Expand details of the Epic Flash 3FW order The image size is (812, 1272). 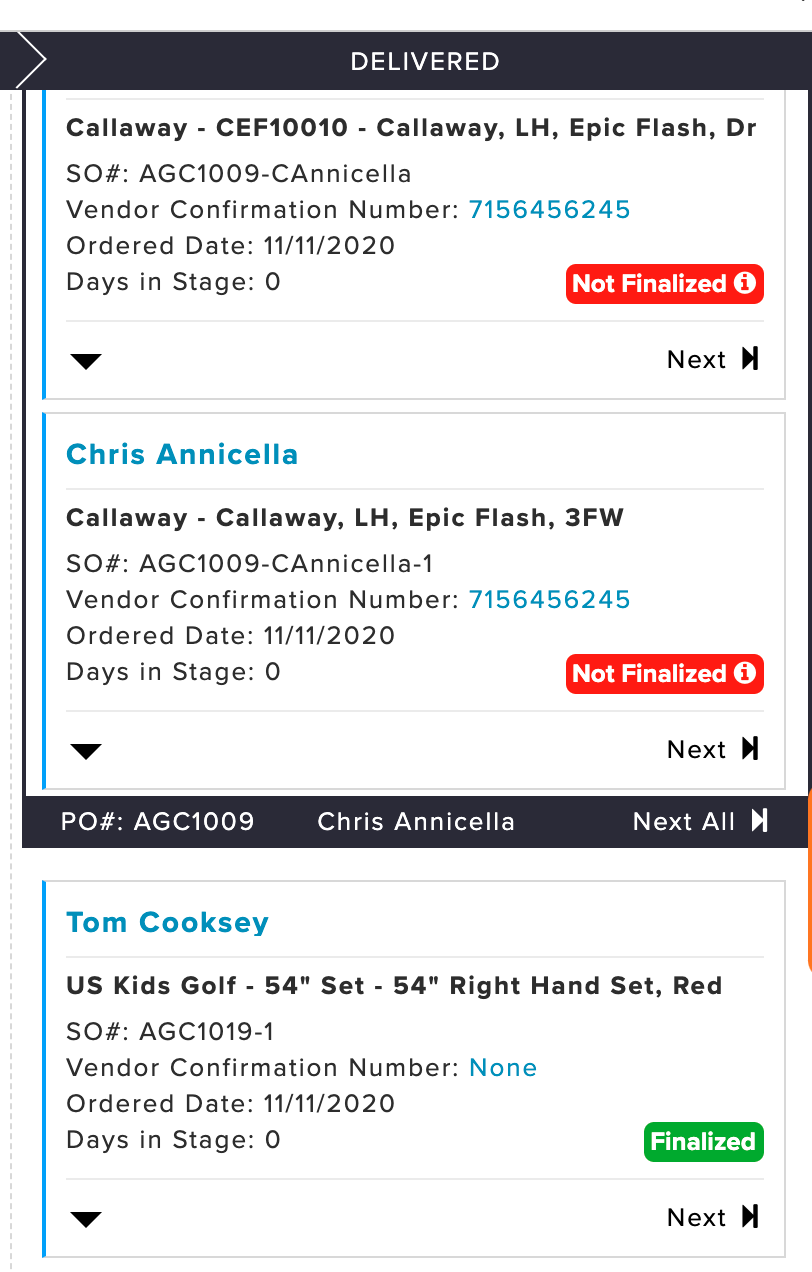click(87, 751)
